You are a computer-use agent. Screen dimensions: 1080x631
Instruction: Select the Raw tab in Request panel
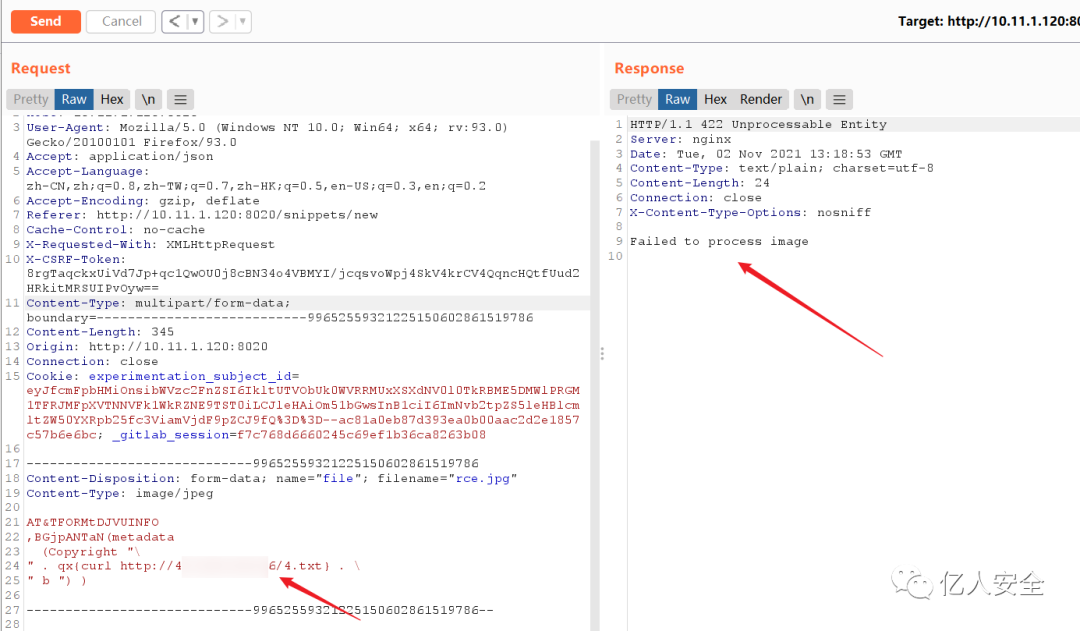tap(74, 99)
